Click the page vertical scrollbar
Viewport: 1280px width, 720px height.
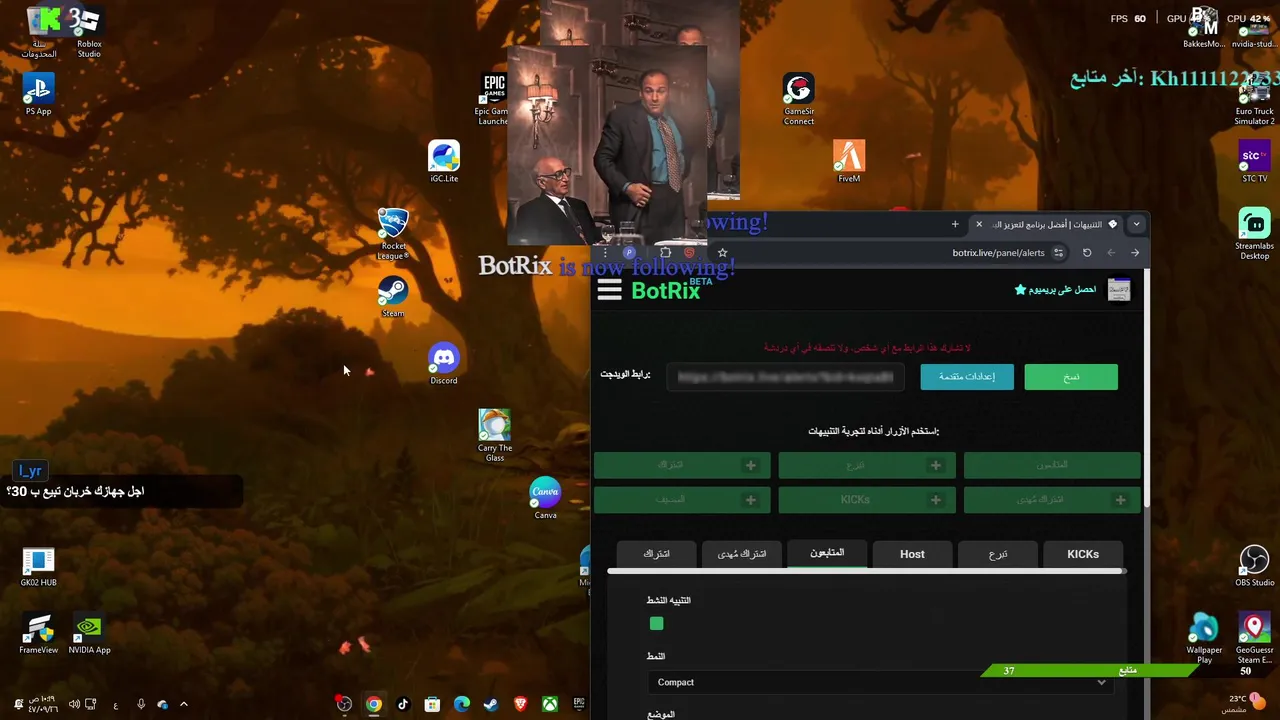[1146, 390]
